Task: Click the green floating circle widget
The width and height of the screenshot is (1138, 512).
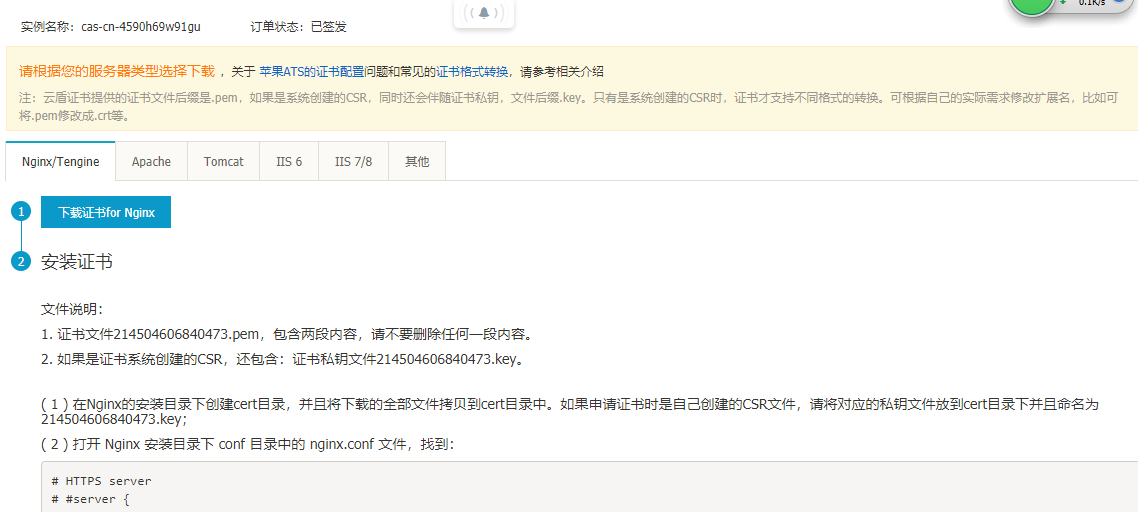Action: tap(1031, 5)
